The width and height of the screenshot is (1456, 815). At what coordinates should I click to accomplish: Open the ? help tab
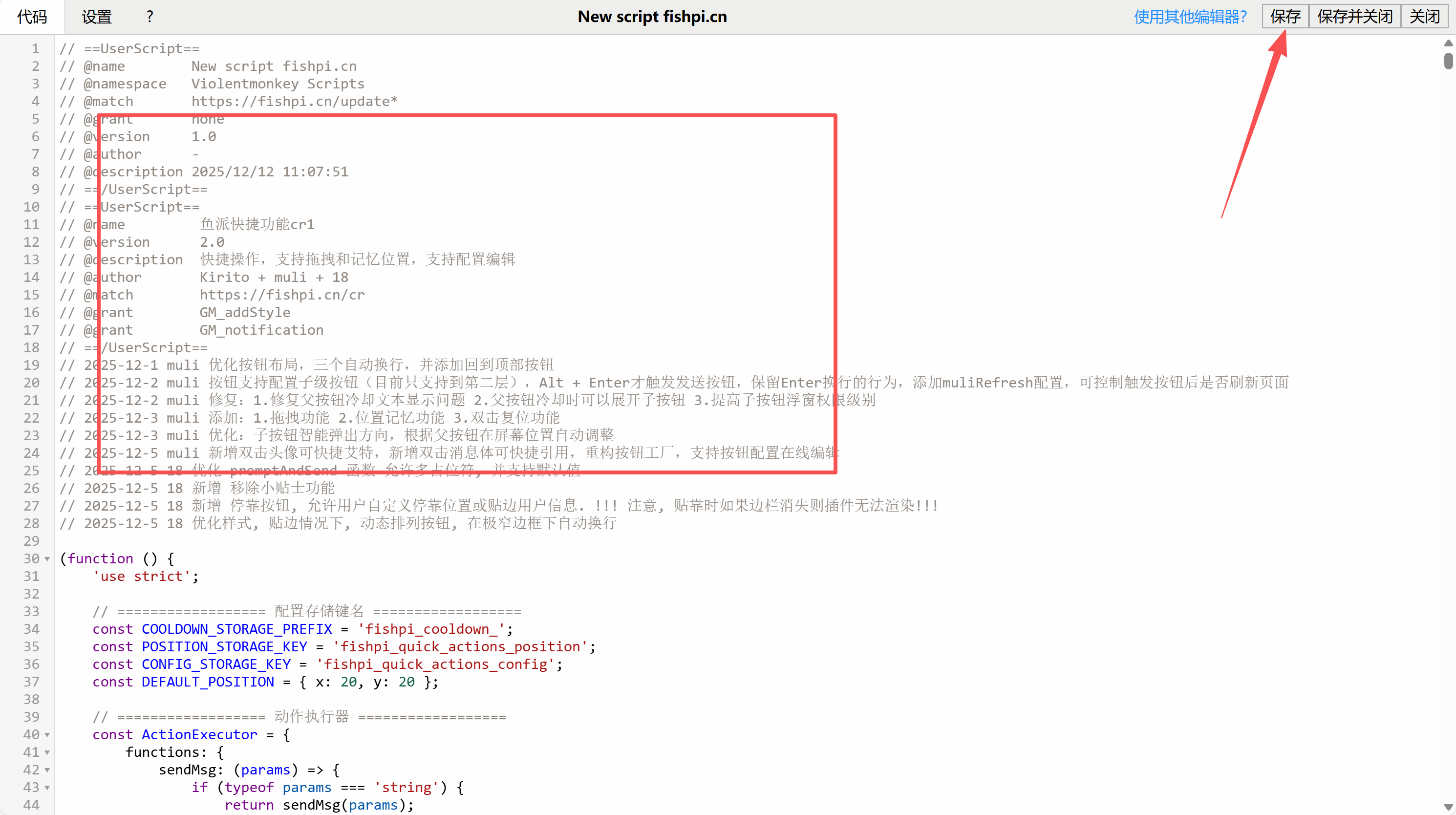coord(150,17)
